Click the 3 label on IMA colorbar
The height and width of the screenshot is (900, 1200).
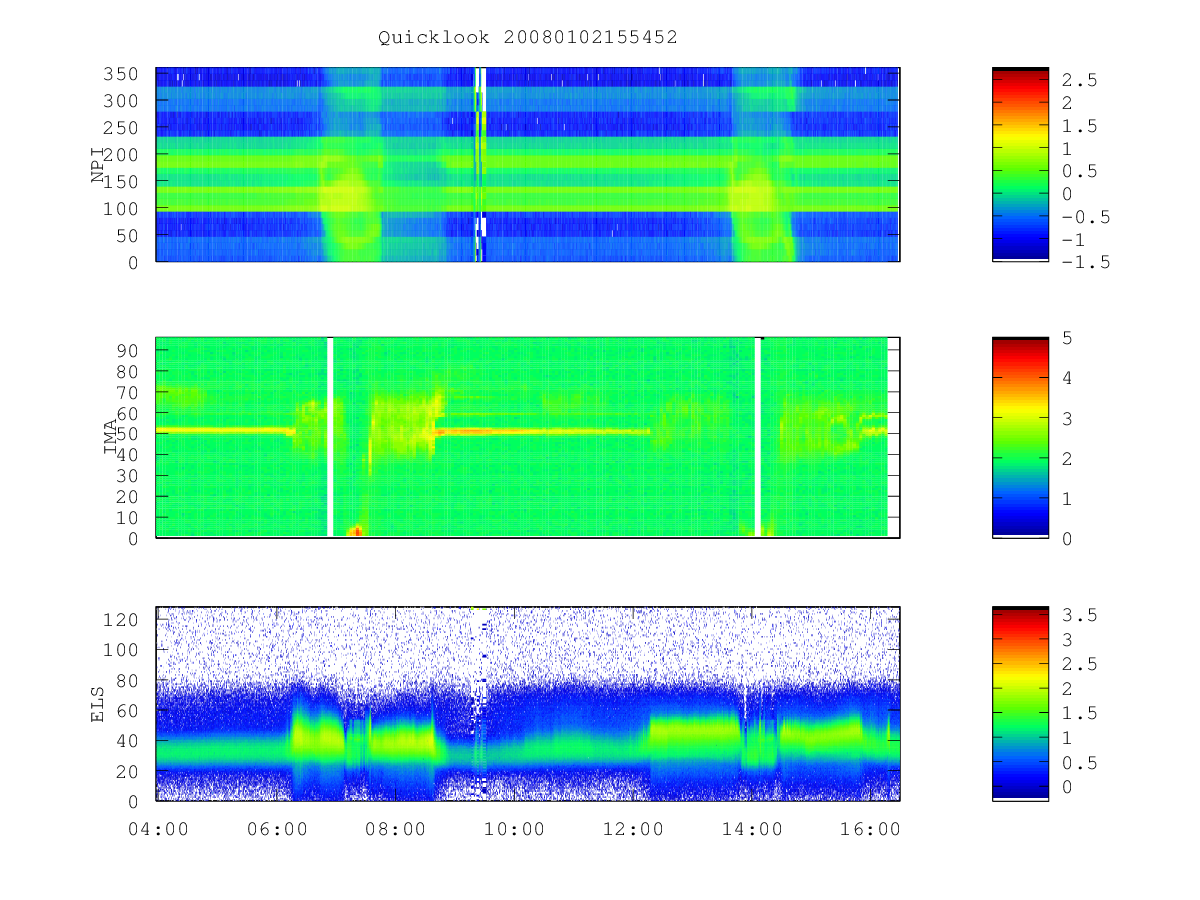click(1067, 418)
